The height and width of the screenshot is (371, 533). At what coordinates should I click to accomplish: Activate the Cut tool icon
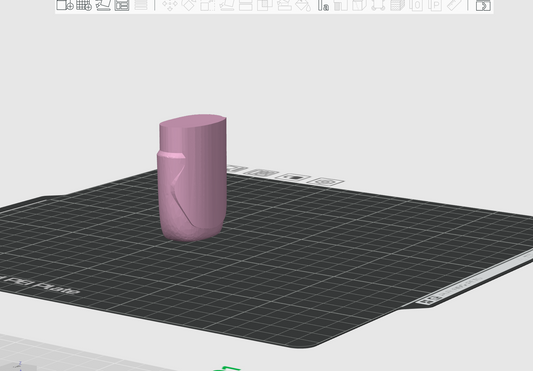(245, 5)
